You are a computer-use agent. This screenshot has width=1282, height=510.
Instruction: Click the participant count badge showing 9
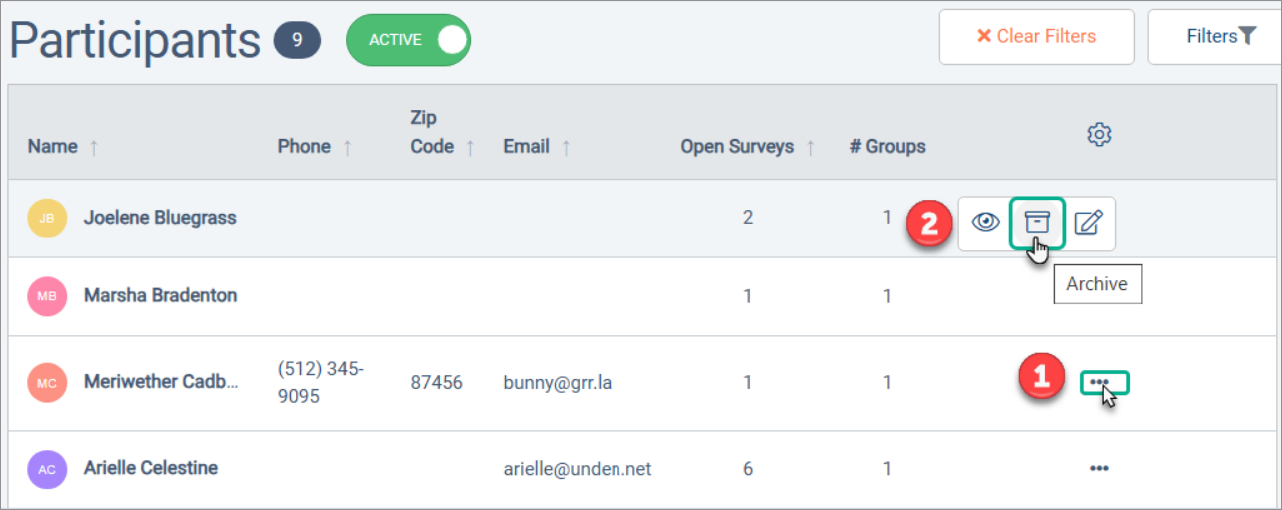pos(297,41)
